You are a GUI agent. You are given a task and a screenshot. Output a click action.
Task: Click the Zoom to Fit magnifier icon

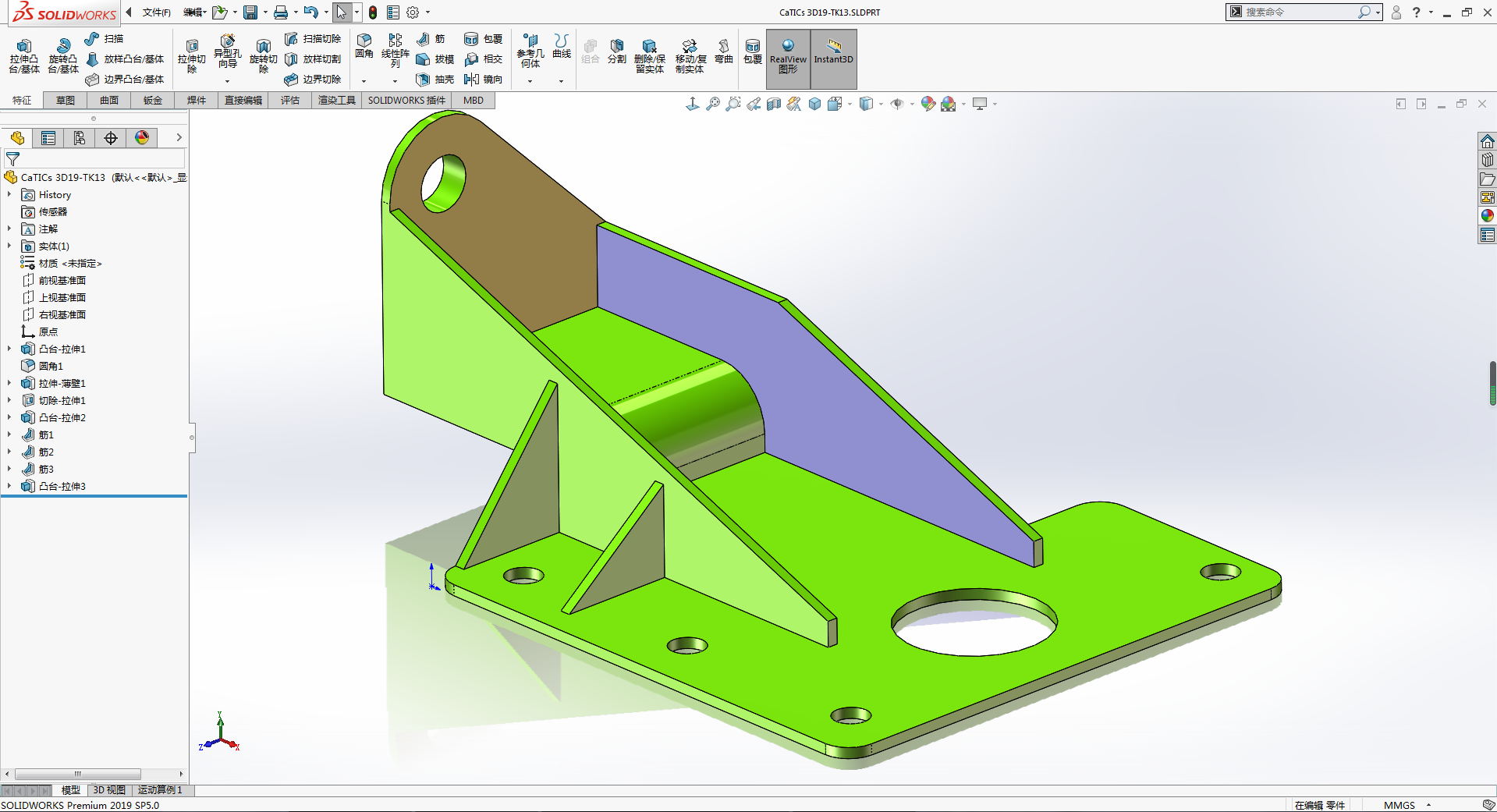(x=713, y=104)
